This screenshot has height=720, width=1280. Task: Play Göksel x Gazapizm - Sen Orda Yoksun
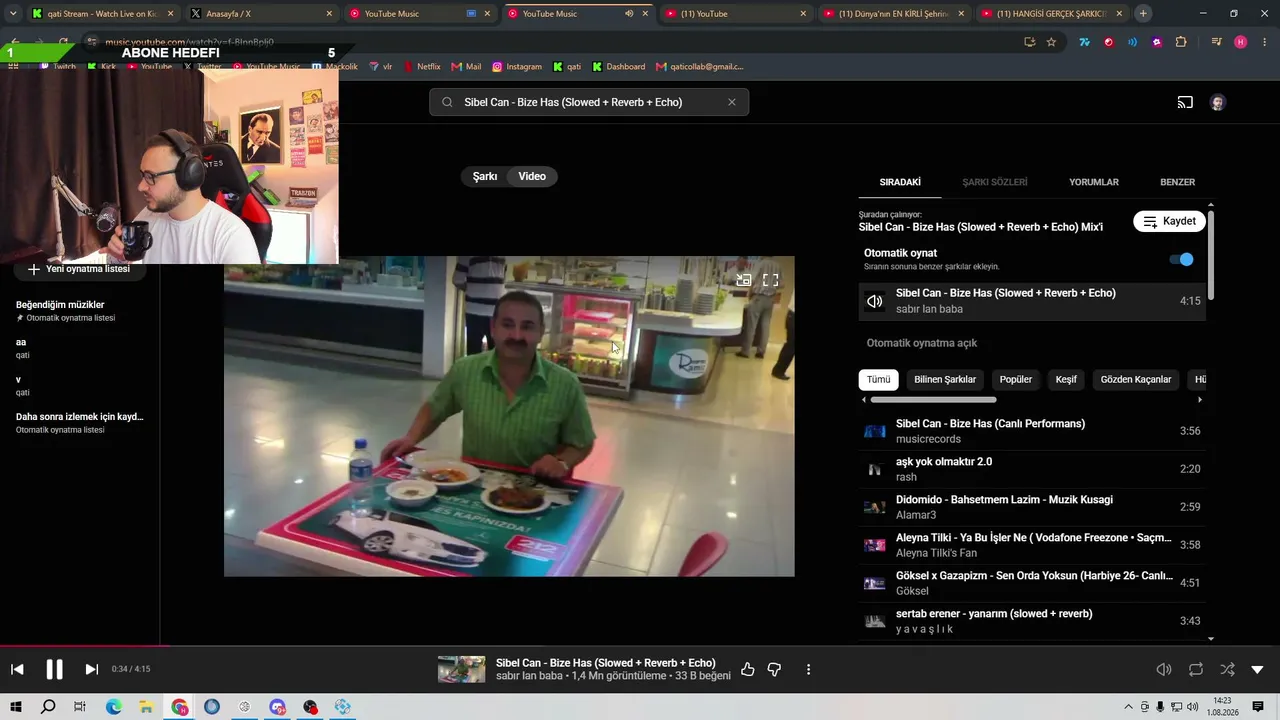(1032, 583)
